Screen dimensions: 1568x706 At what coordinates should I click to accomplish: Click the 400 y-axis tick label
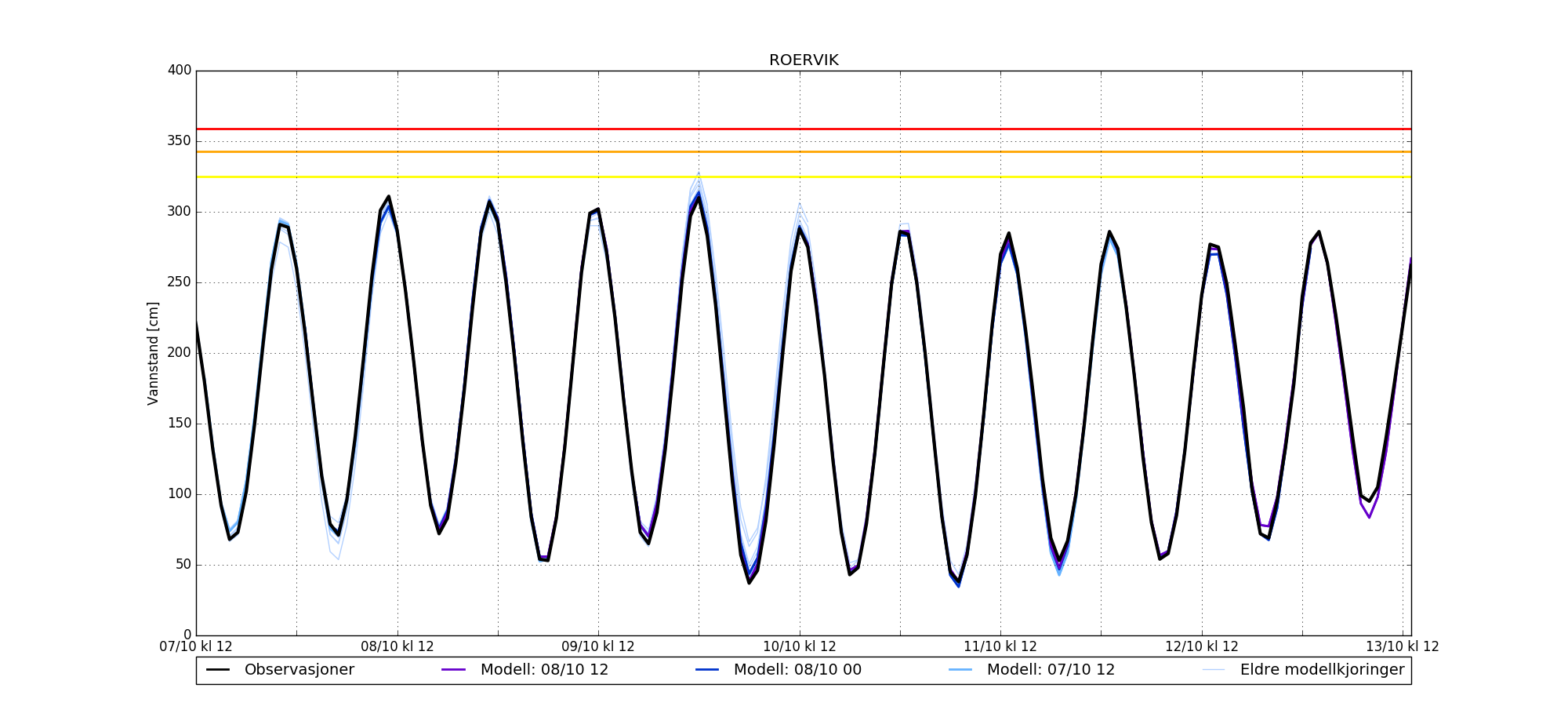[x=180, y=71]
